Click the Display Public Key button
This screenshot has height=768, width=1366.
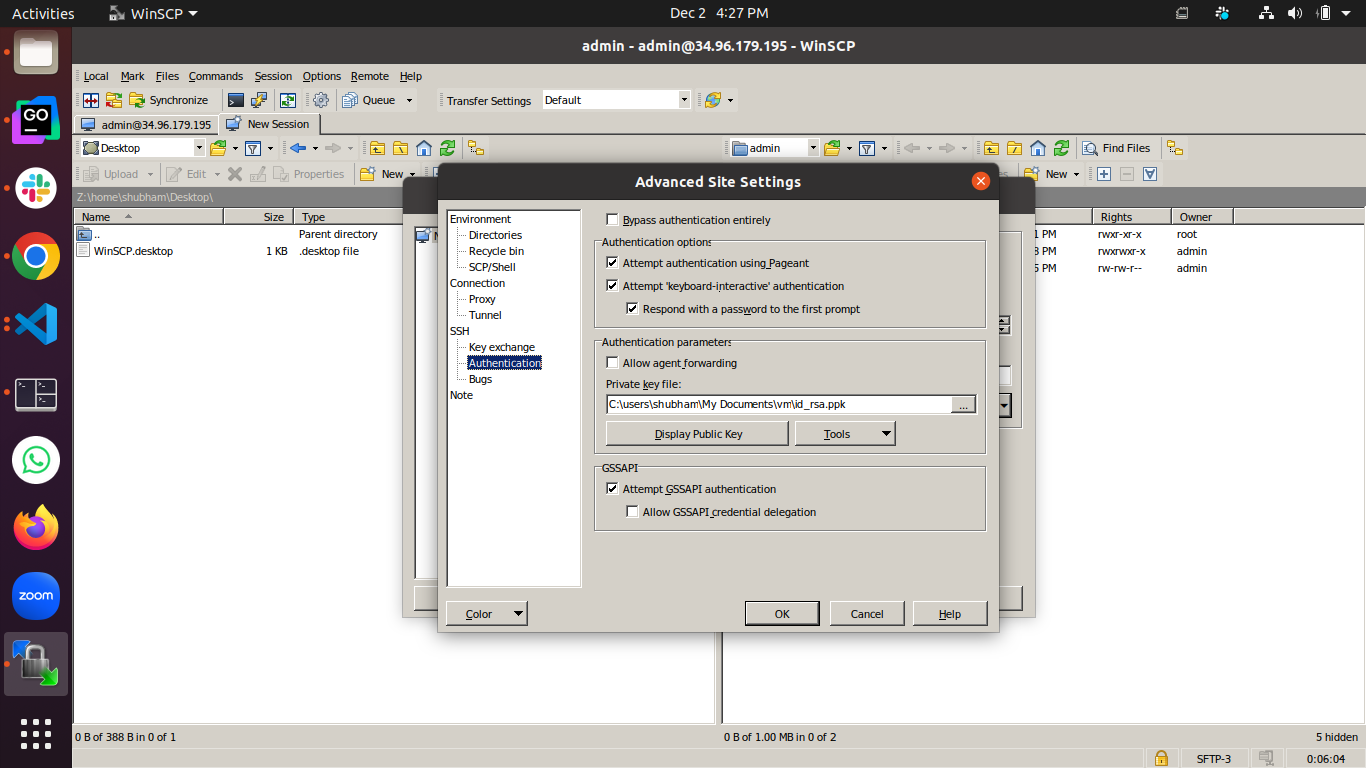[698, 434]
